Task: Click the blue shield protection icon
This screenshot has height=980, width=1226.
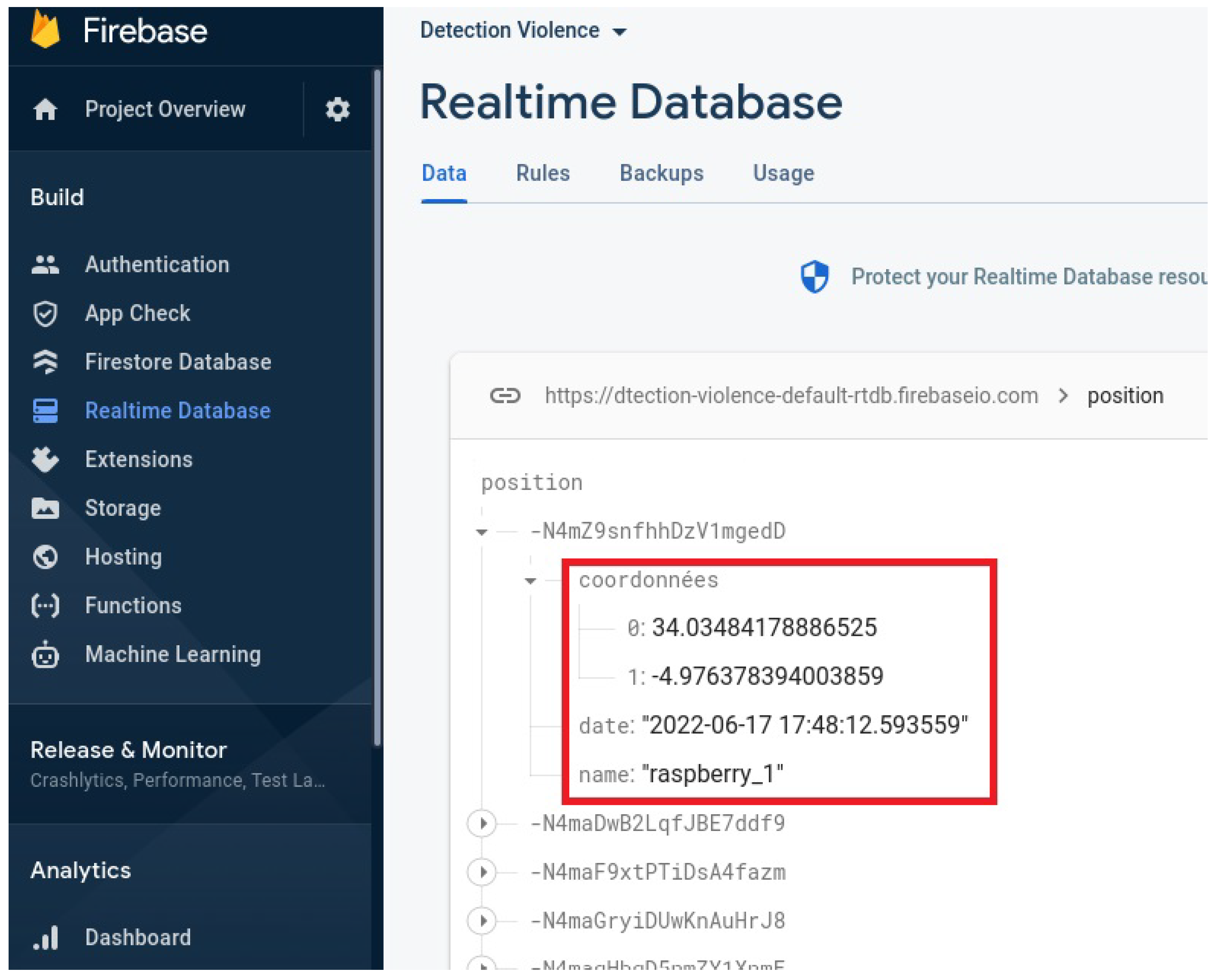Action: [x=814, y=277]
